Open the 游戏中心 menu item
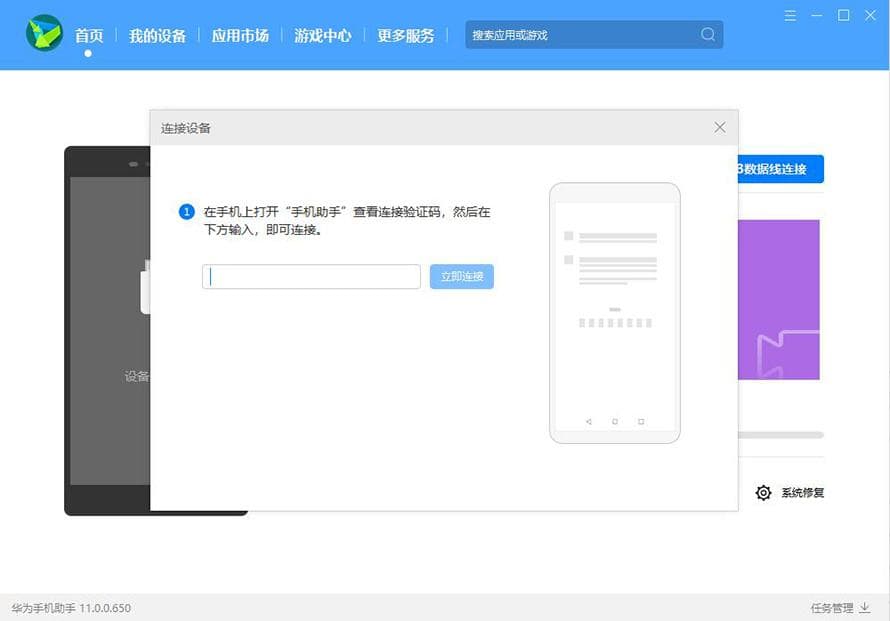890x621 pixels. 322,34
